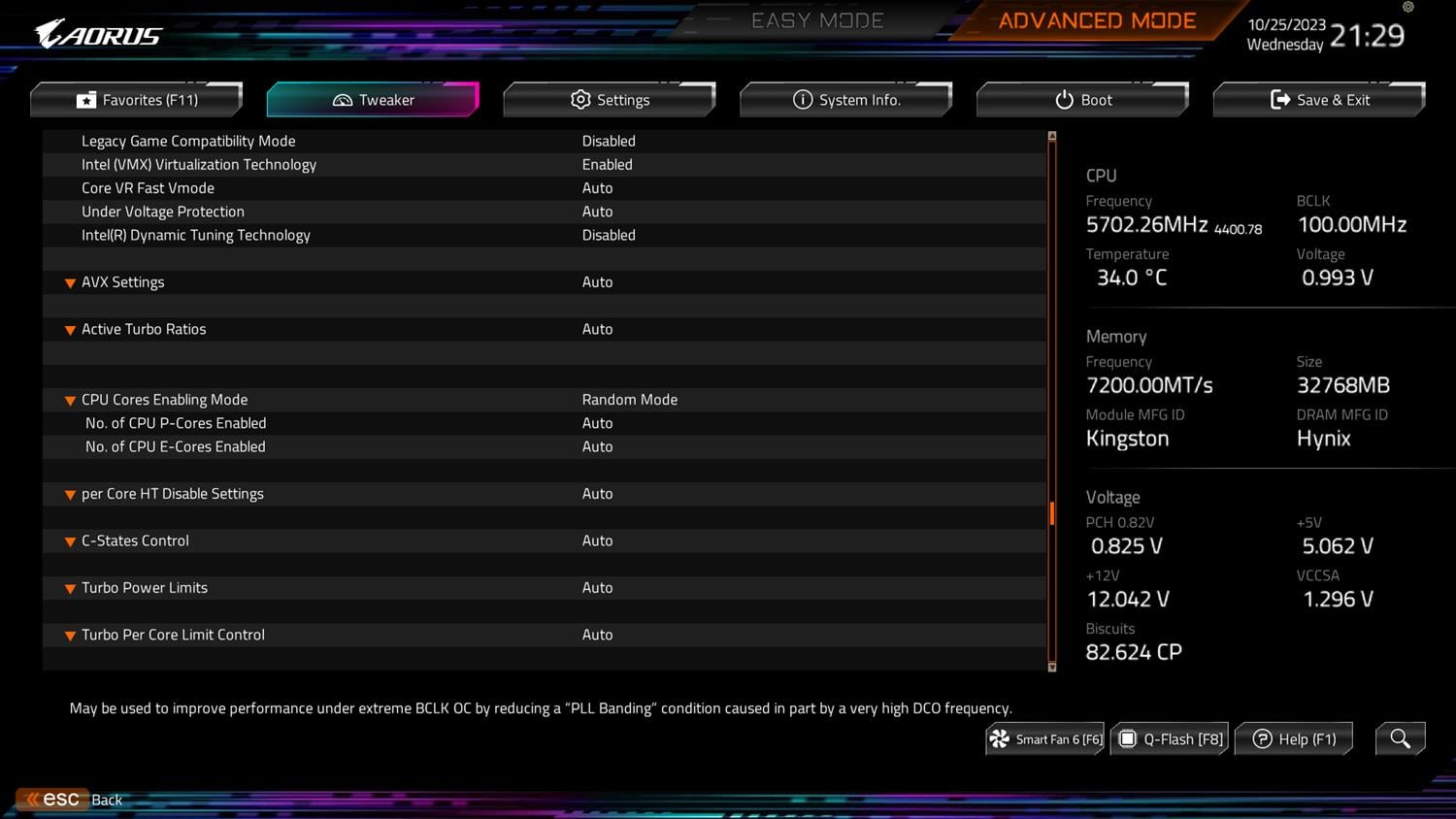Open Favorites (F11) tab
1456x819 pixels.
point(137,100)
